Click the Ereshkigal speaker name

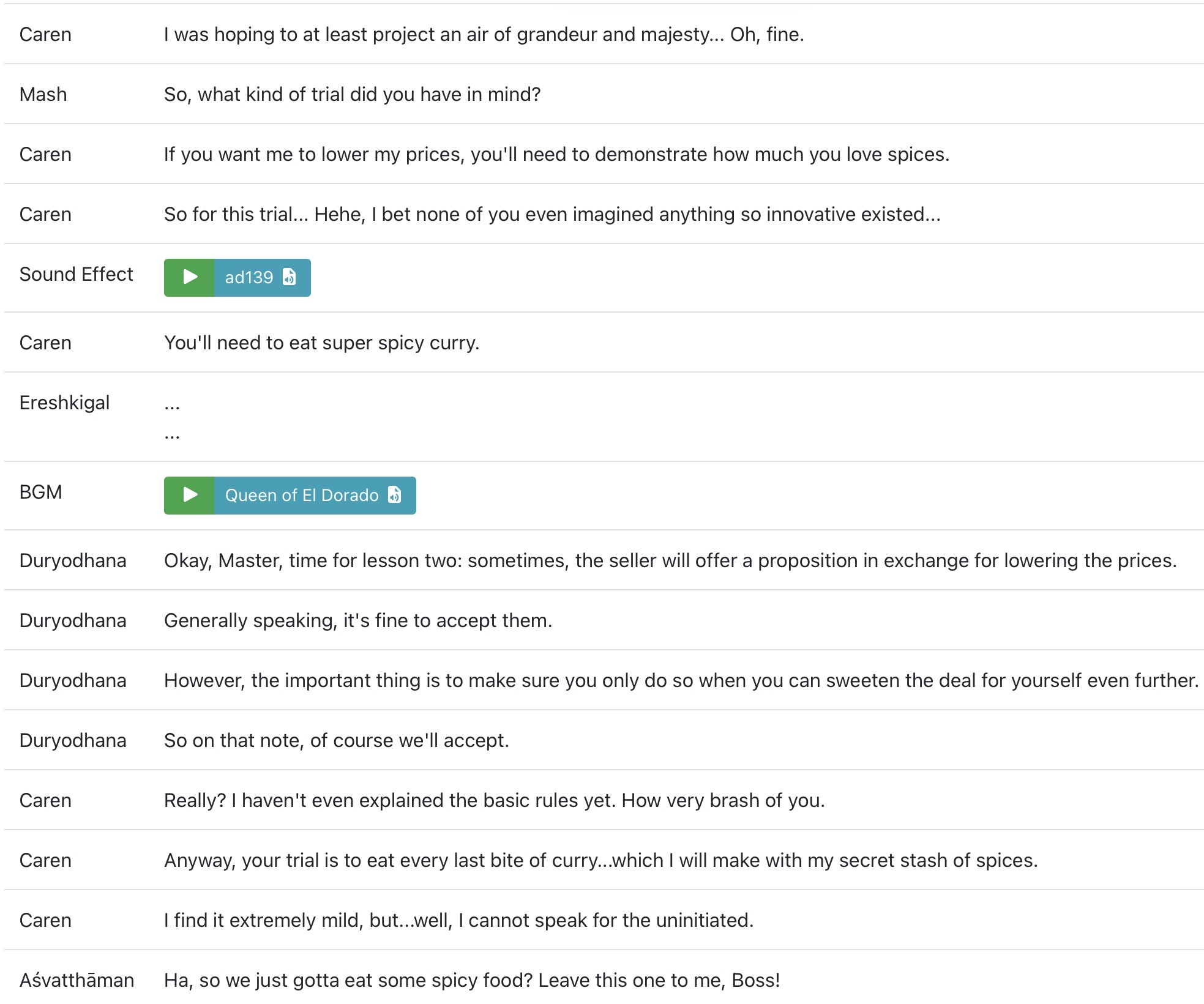65,403
